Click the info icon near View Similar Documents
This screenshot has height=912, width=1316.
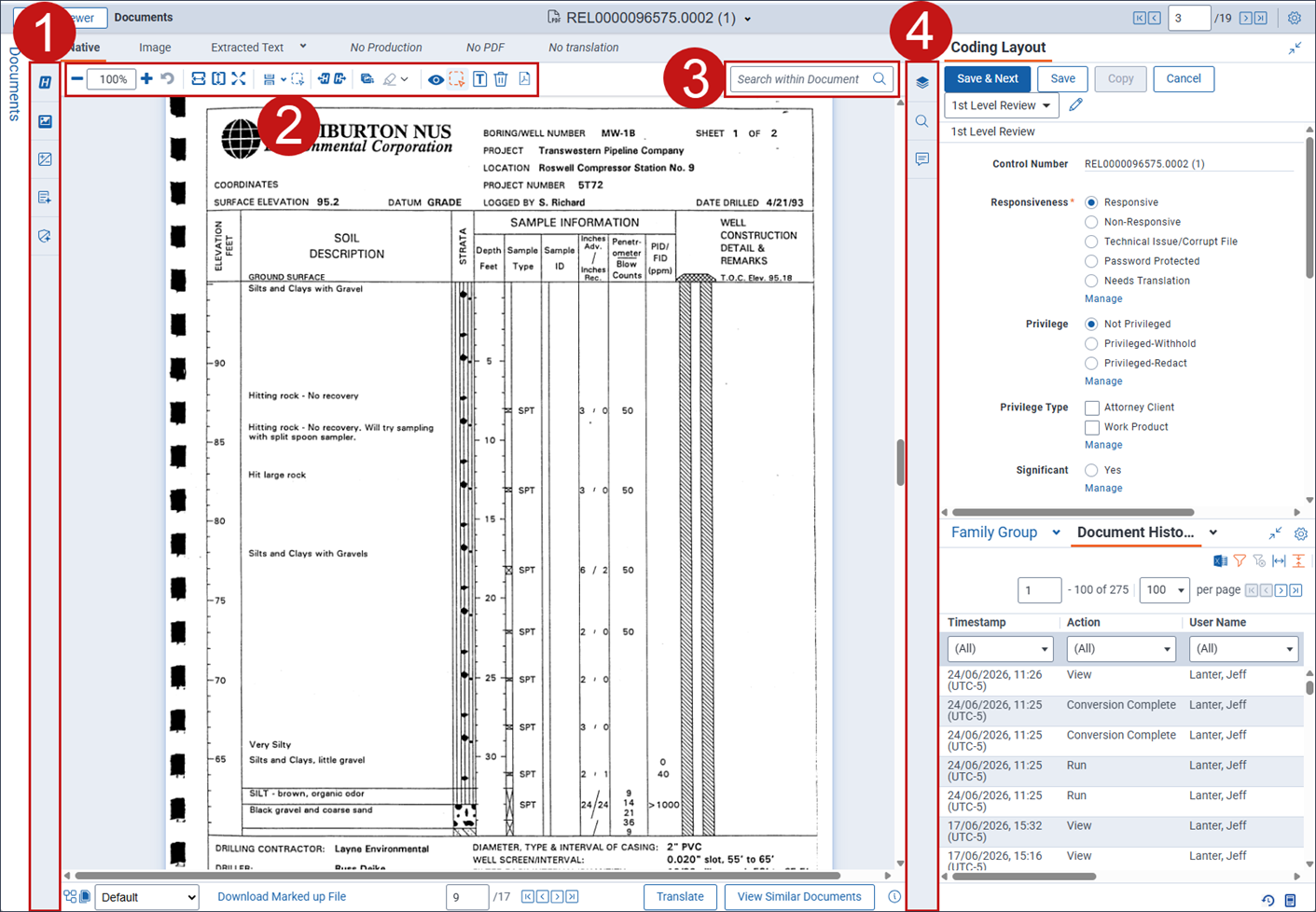[x=894, y=897]
